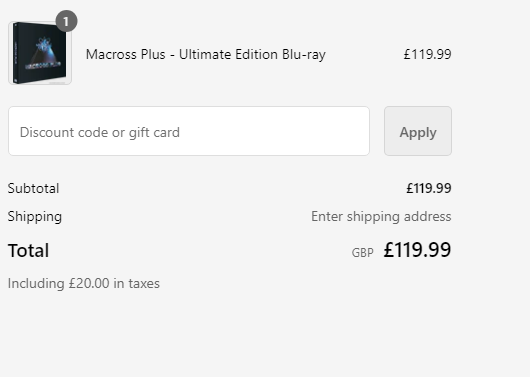Screen dimensions: 530x377
Task: Click the Shipping label
Action: click(x=35, y=217)
